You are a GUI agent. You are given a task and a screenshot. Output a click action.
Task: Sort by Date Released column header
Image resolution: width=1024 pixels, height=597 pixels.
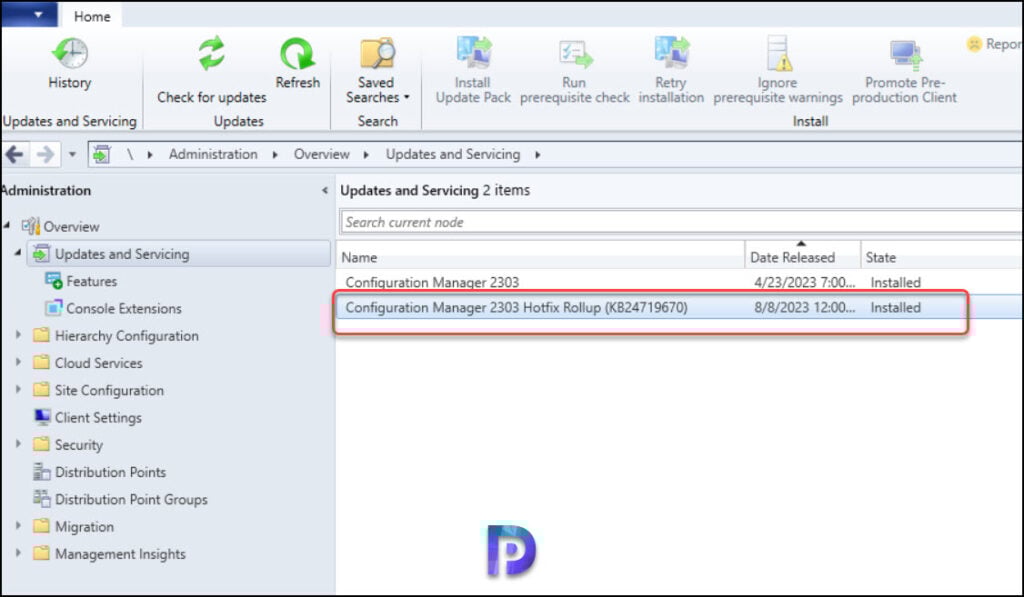[x=803, y=257]
